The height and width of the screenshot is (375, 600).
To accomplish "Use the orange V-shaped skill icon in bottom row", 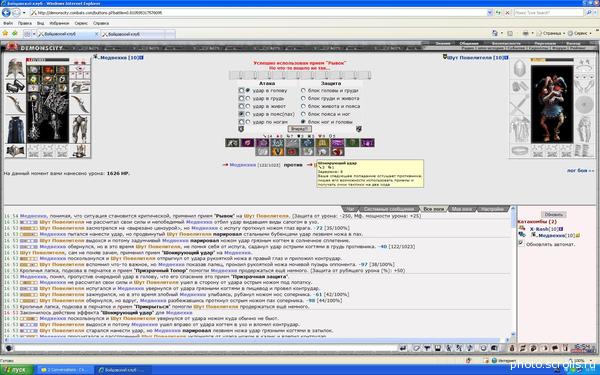I will (277, 152).
